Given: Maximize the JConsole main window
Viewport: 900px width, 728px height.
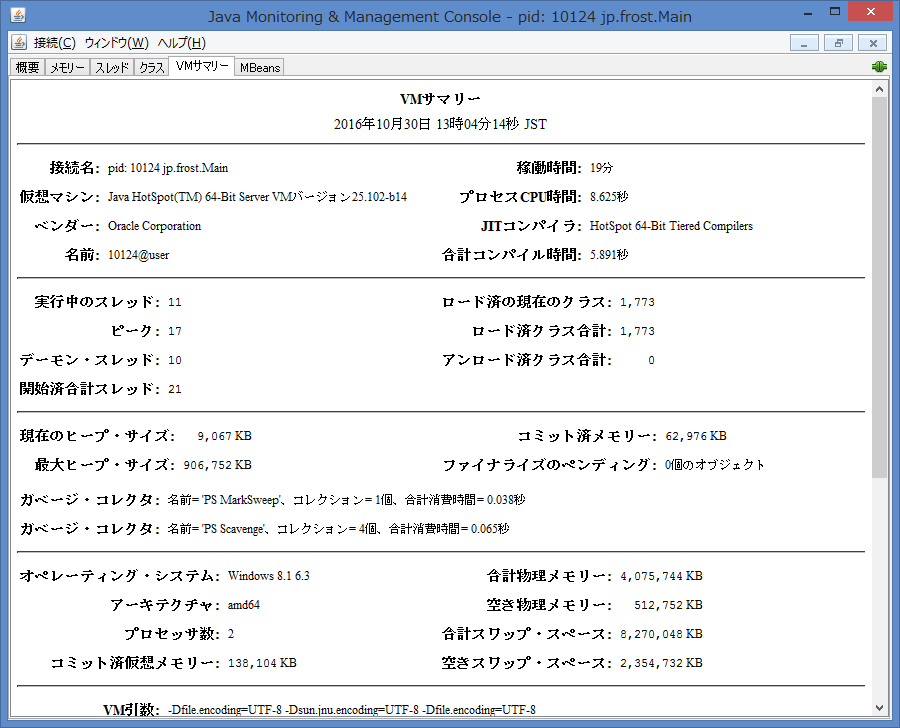Looking at the screenshot, I should [x=836, y=12].
